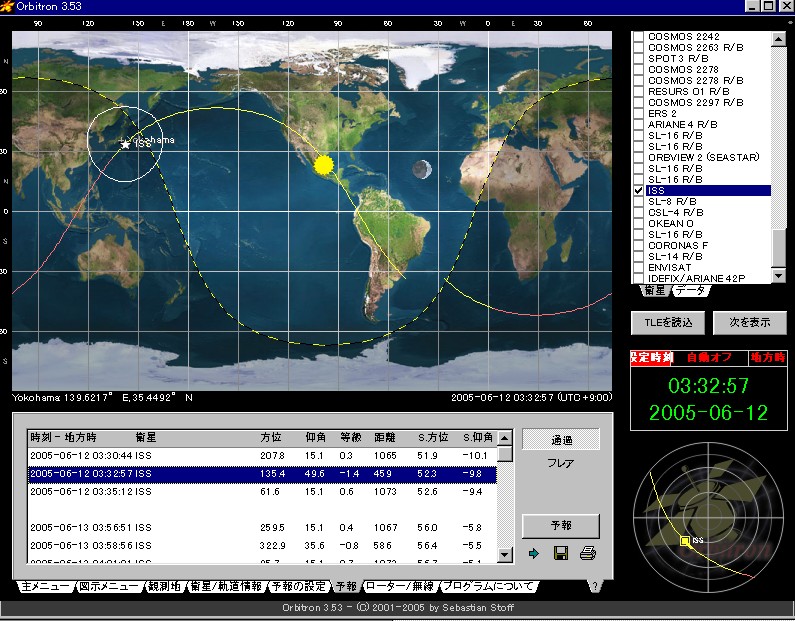Viewport: 795px width, 621px height.
Task: Enable the COSMOS 2242 checkbox
Action: (639, 36)
